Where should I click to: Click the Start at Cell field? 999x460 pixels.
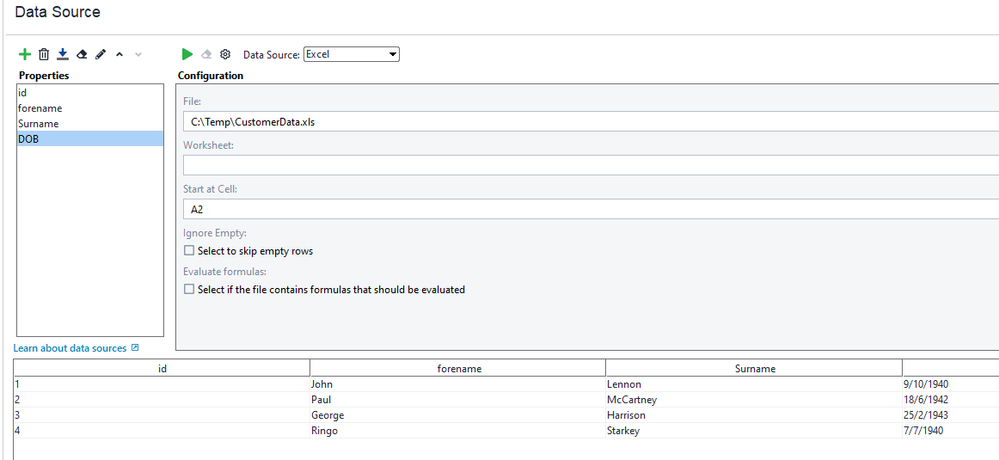click(x=590, y=209)
